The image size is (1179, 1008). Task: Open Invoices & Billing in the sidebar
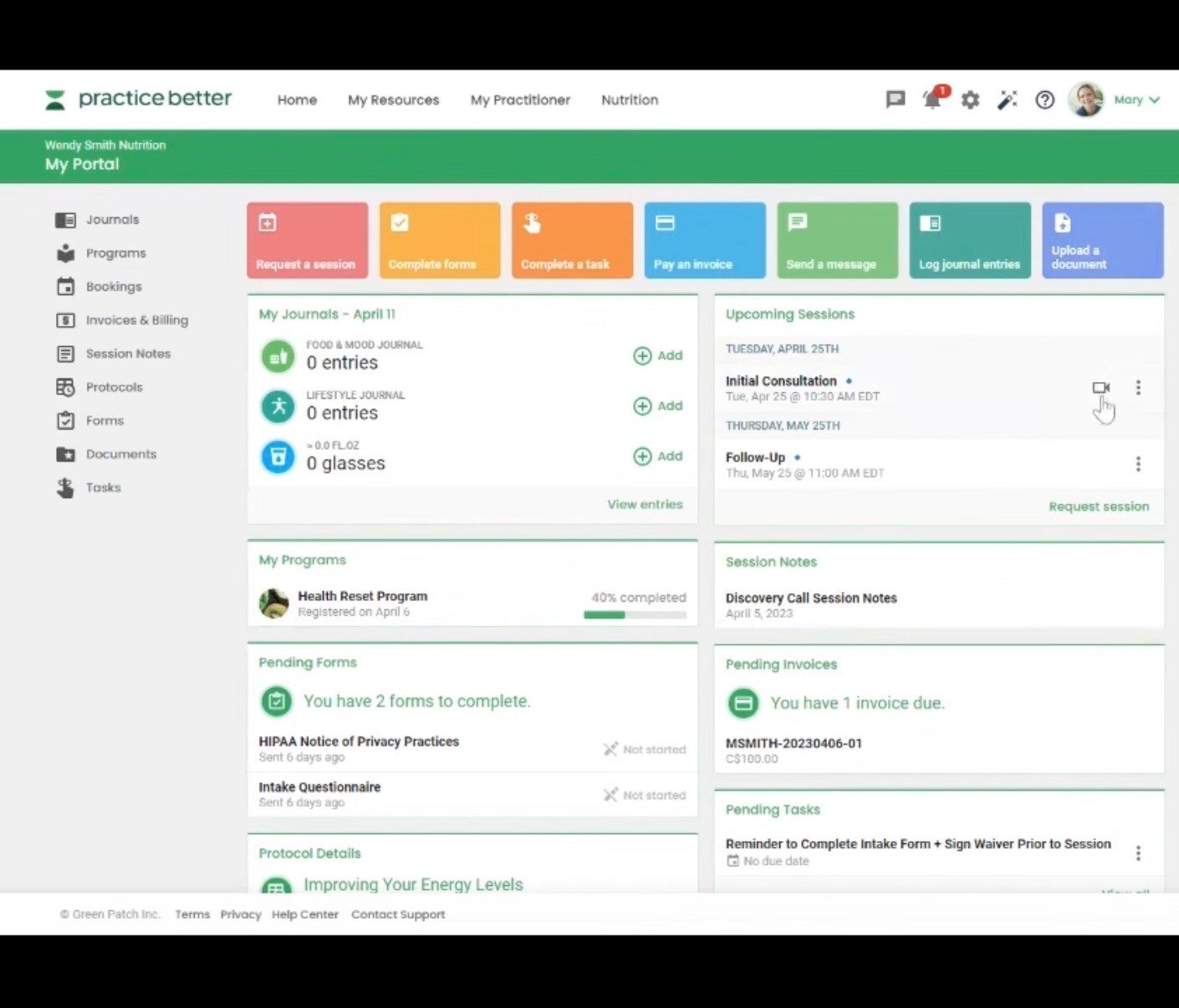click(x=122, y=320)
